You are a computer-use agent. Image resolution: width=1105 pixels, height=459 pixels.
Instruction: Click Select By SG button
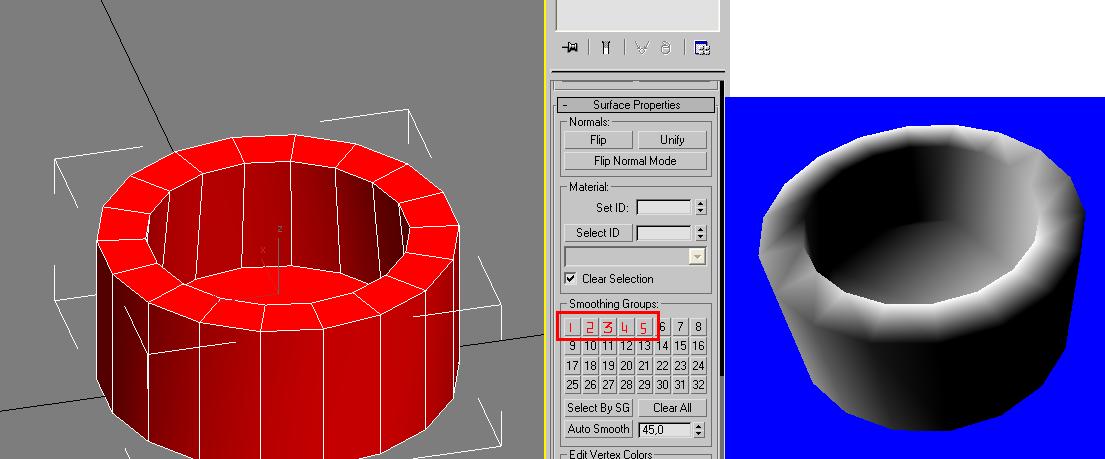[x=598, y=408]
